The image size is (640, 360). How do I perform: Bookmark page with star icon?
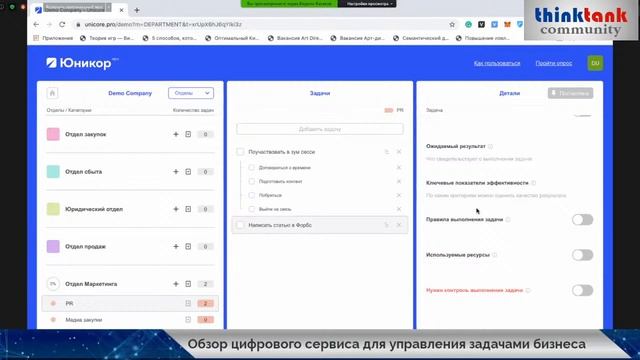click(x=452, y=24)
